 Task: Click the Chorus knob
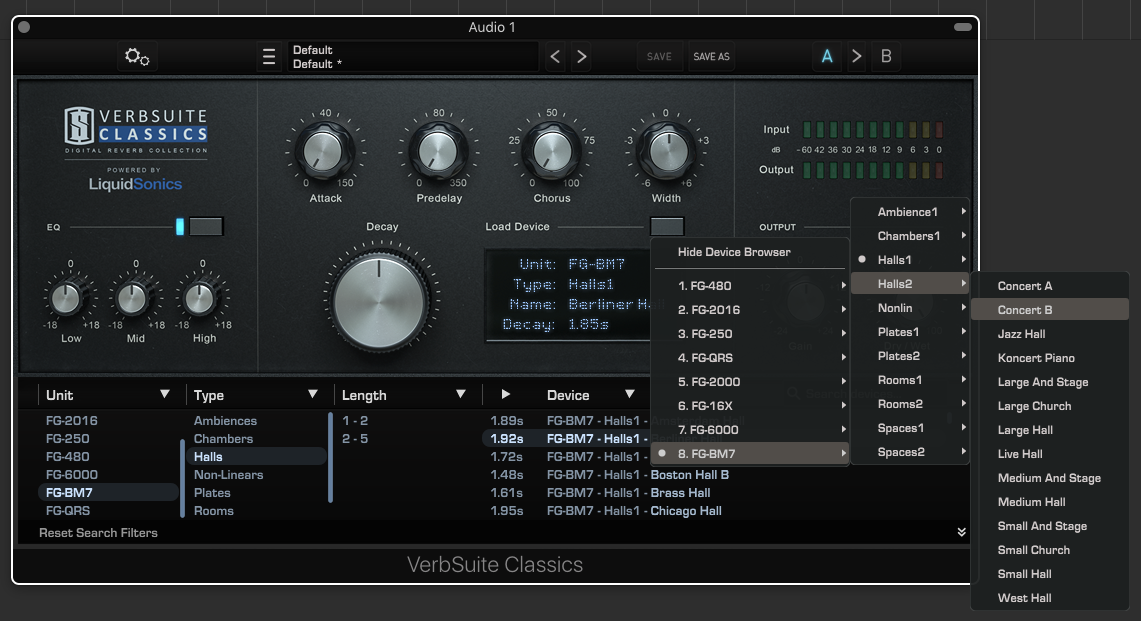pos(552,151)
